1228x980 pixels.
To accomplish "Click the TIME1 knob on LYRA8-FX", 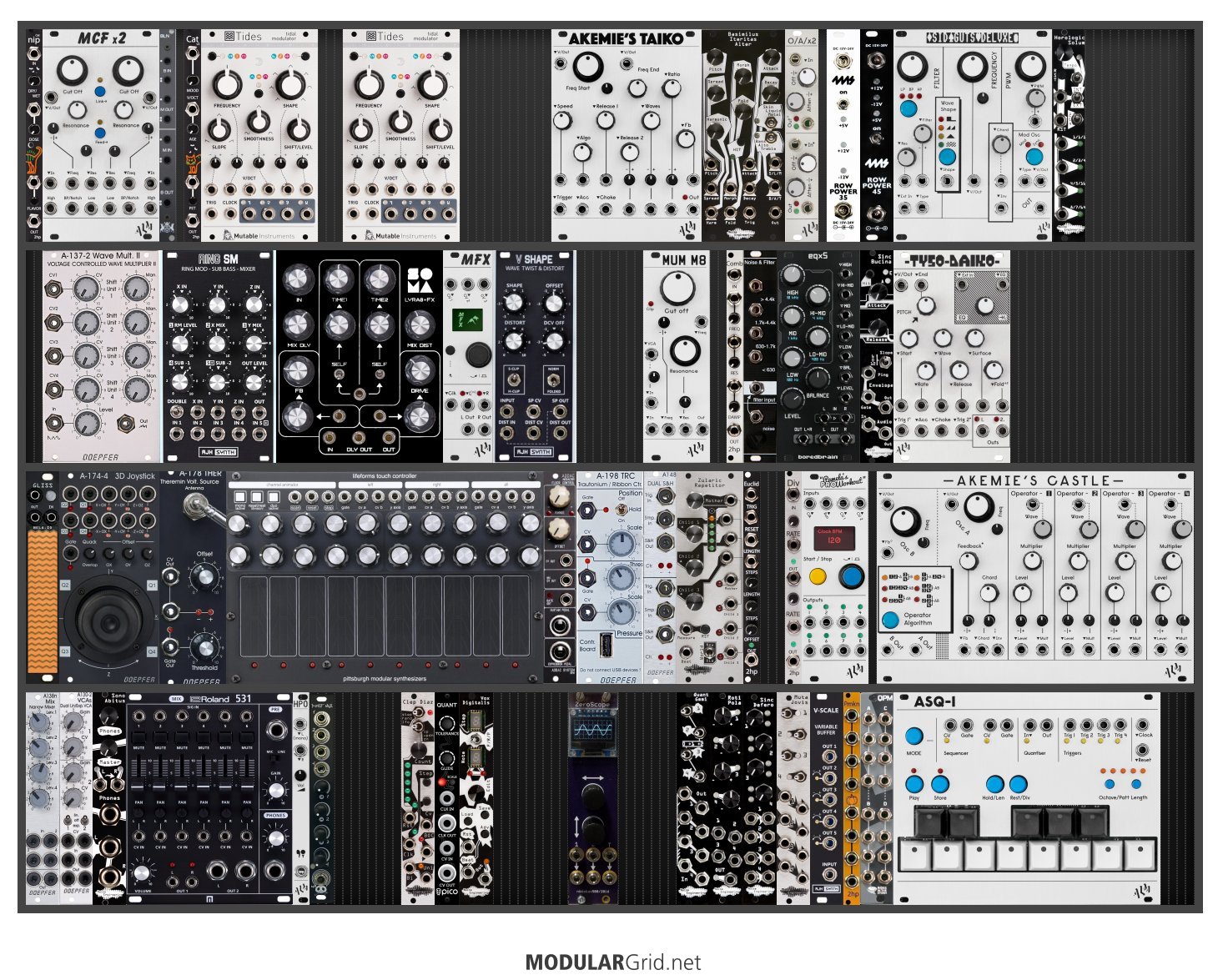I will click(x=338, y=281).
